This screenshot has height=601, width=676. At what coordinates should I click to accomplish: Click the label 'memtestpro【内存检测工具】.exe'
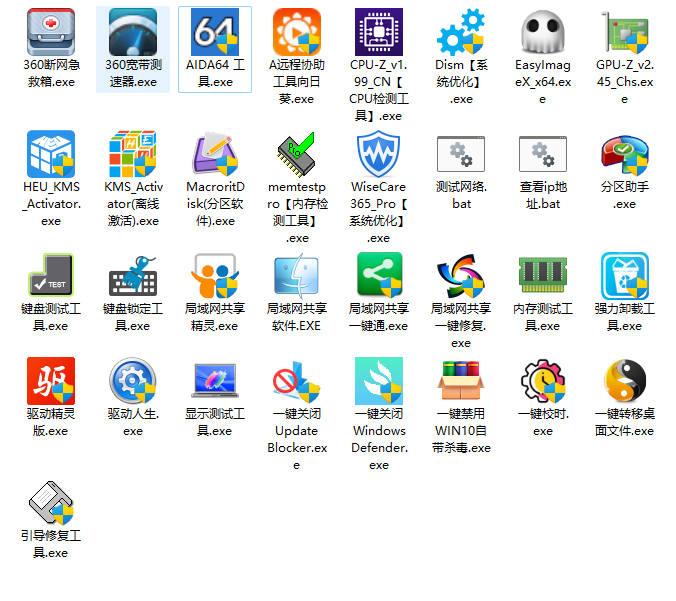(297, 212)
